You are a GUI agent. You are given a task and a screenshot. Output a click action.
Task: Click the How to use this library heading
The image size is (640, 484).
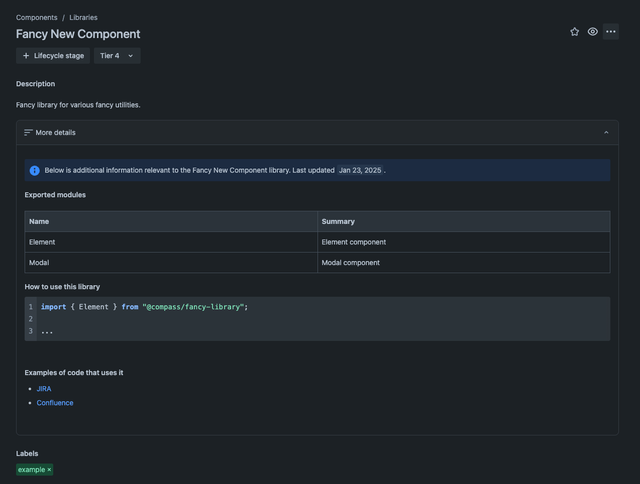pyautogui.click(x=62, y=287)
